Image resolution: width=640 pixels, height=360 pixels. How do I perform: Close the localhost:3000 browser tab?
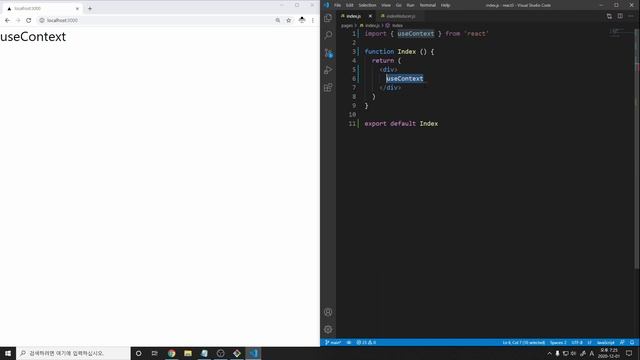point(77,8)
